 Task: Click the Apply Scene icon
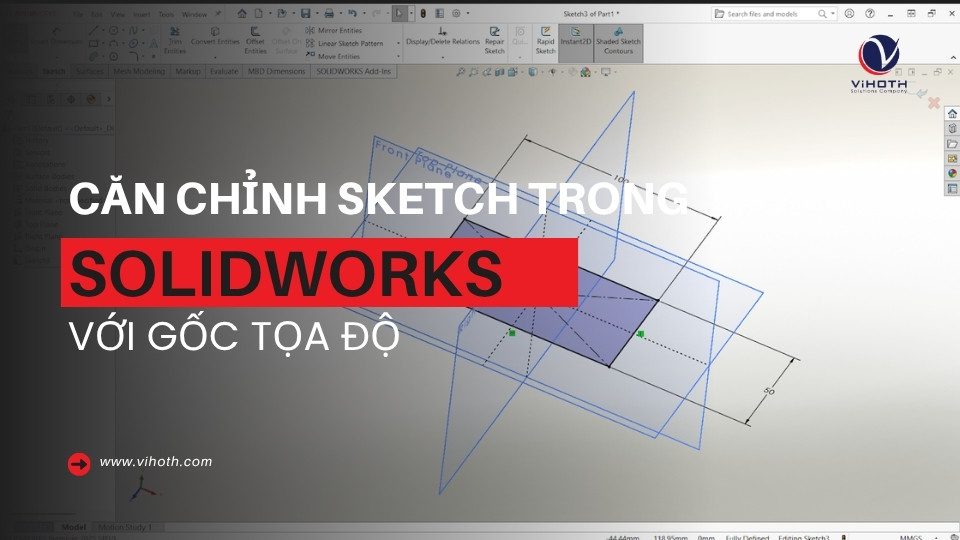(x=585, y=72)
